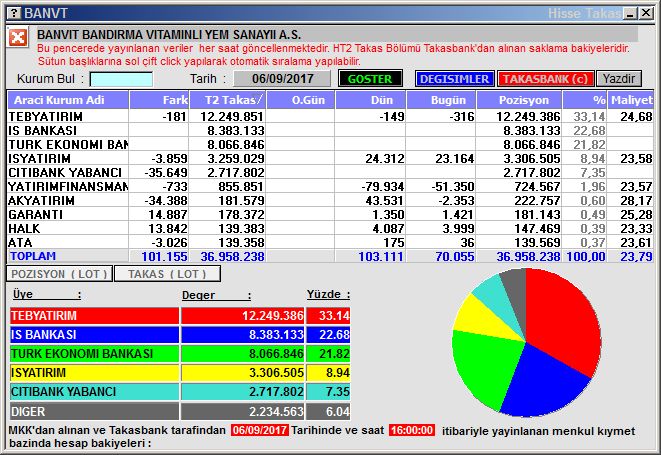This screenshot has width=661, height=455.
Task: Click the Tarih date field 06/09/2017
Action: point(282,79)
